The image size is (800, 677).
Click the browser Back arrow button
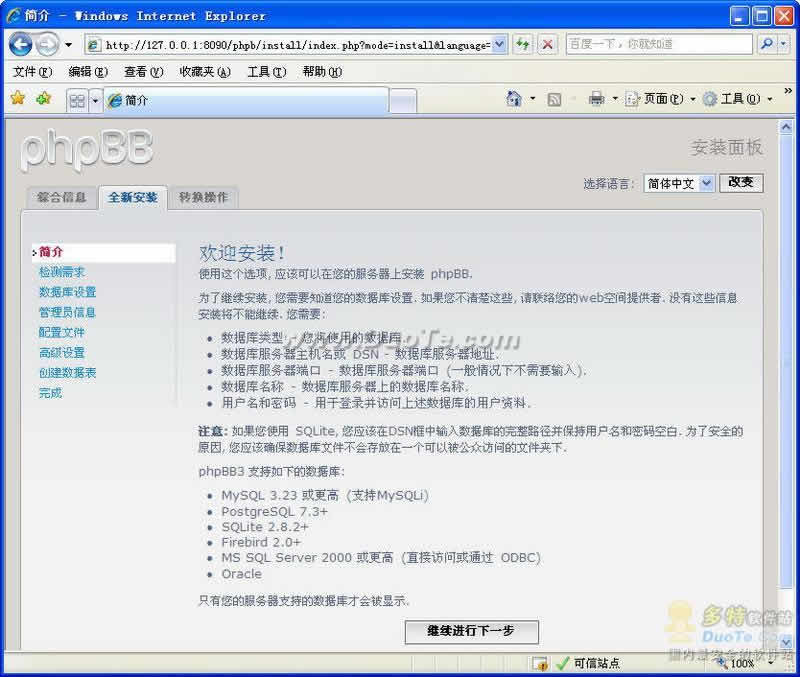pos(20,44)
